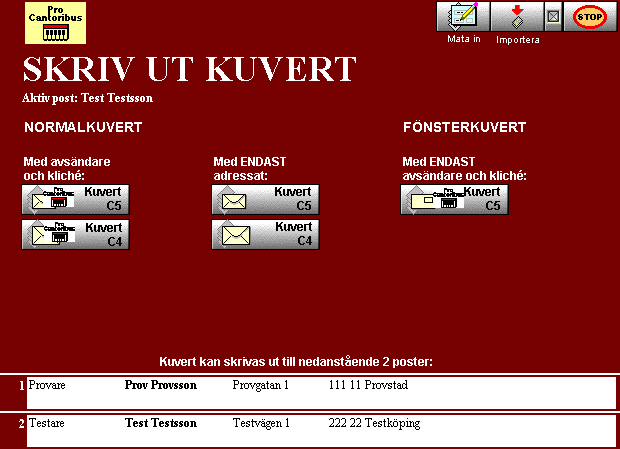Print C4 envelope with addressee only

pos(265,234)
